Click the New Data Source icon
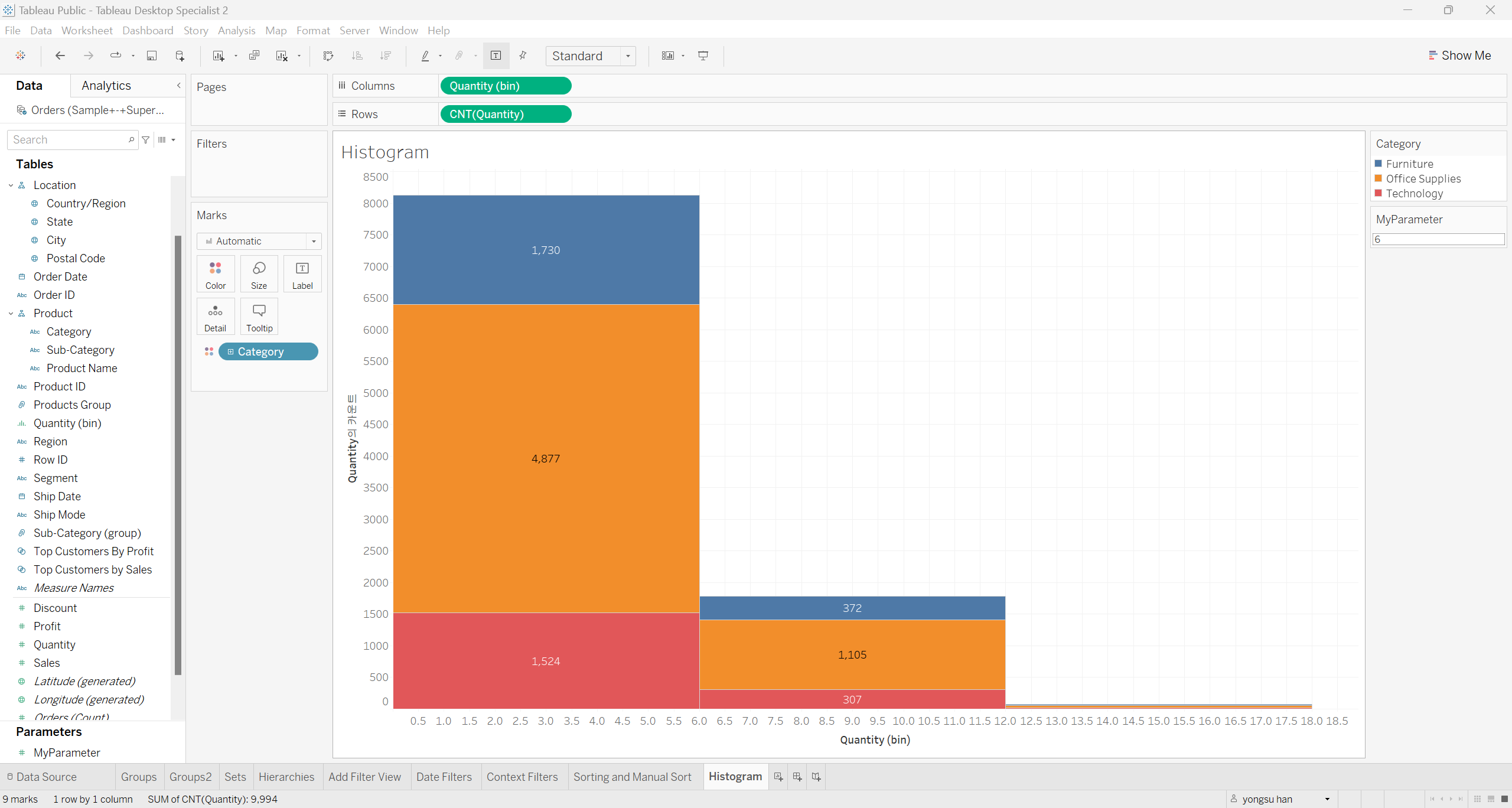This screenshot has height=808, width=1512. click(x=180, y=56)
